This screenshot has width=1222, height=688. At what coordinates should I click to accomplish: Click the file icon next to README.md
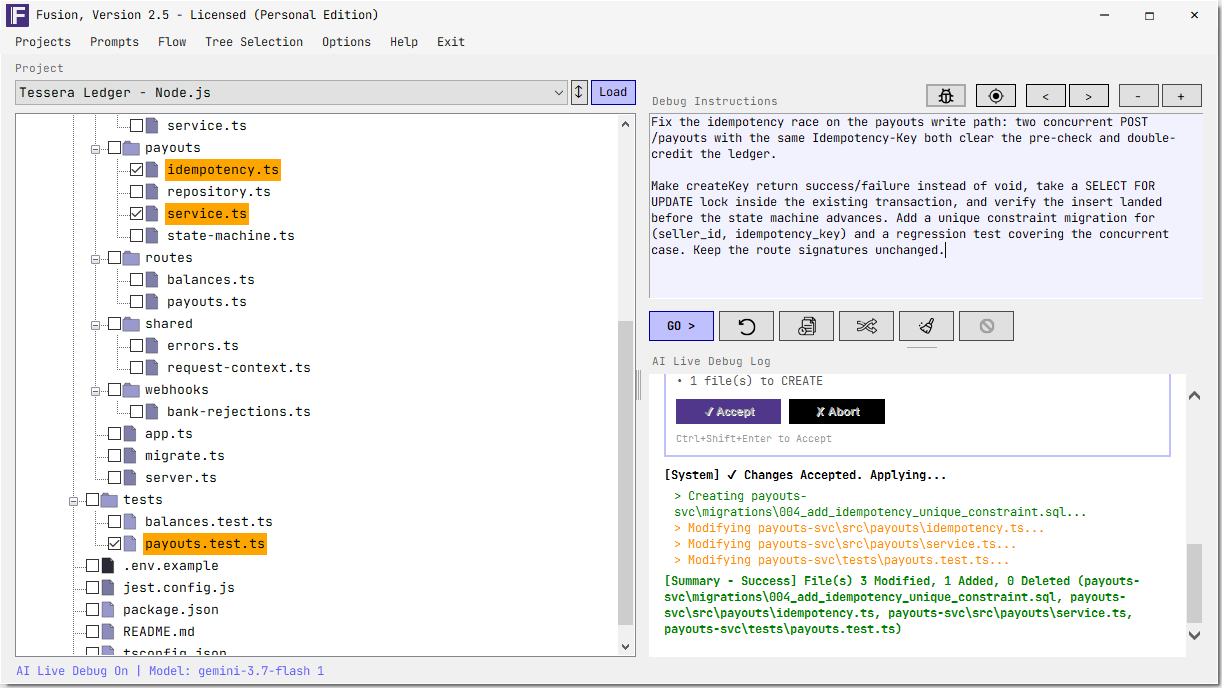[x=108, y=632]
